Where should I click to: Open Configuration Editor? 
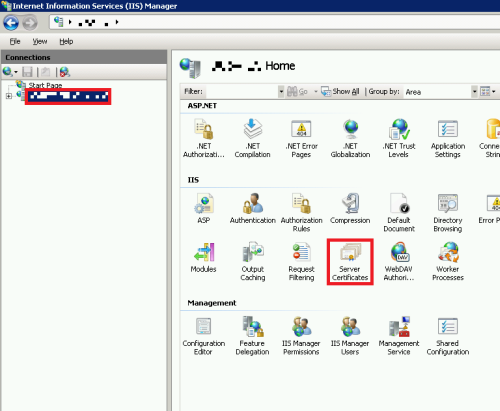(204, 336)
